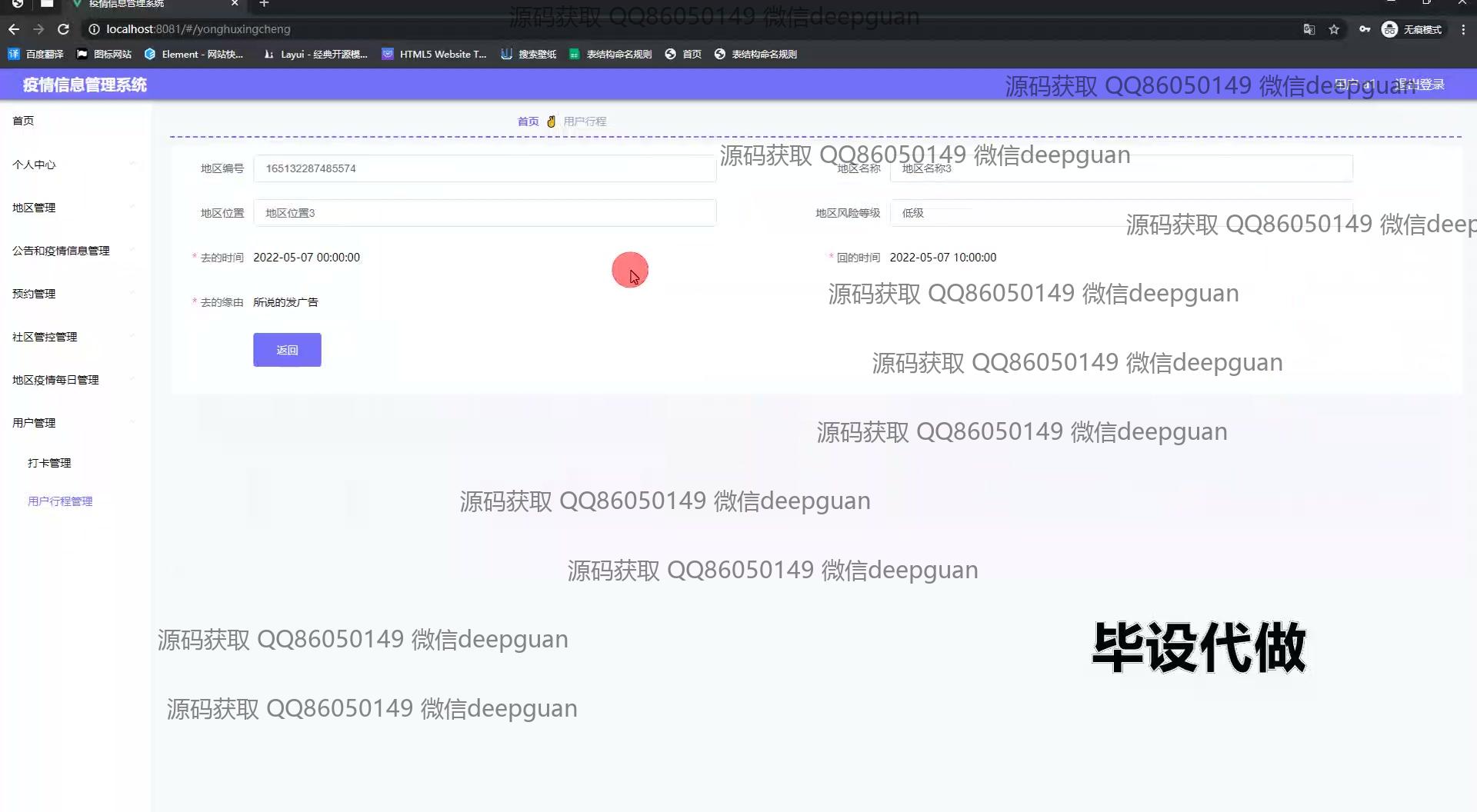Viewport: 1477px width, 812px height.
Task: Open the 搜索壁纸 bookmark
Action: point(528,54)
